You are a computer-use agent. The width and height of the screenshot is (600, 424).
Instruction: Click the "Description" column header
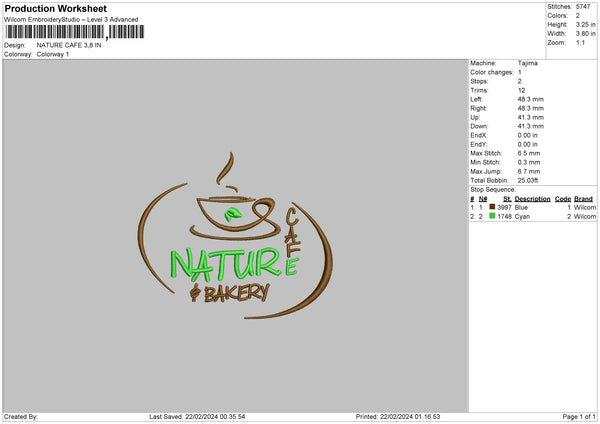click(532, 199)
